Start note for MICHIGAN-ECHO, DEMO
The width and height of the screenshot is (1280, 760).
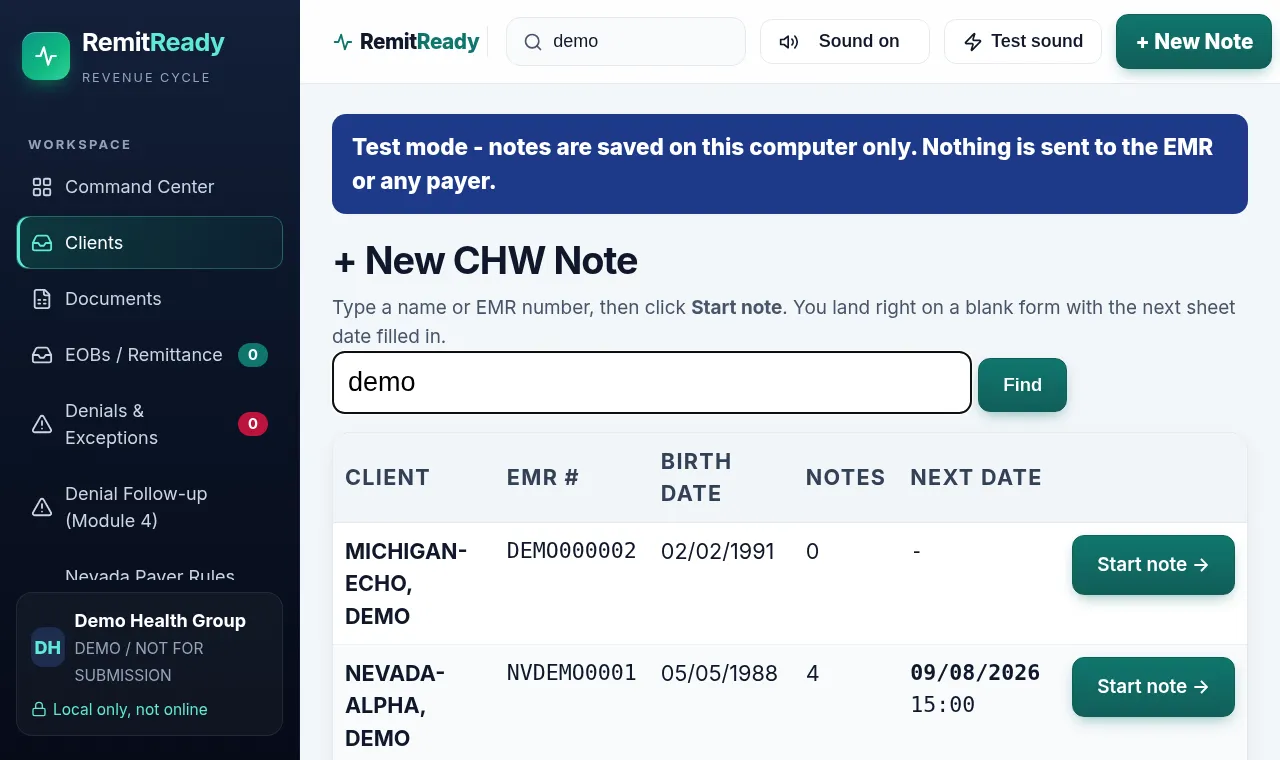coord(1153,565)
